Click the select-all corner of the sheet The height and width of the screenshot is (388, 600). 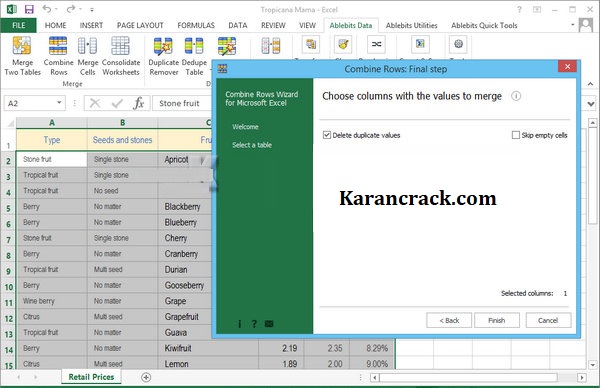click(10, 123)
